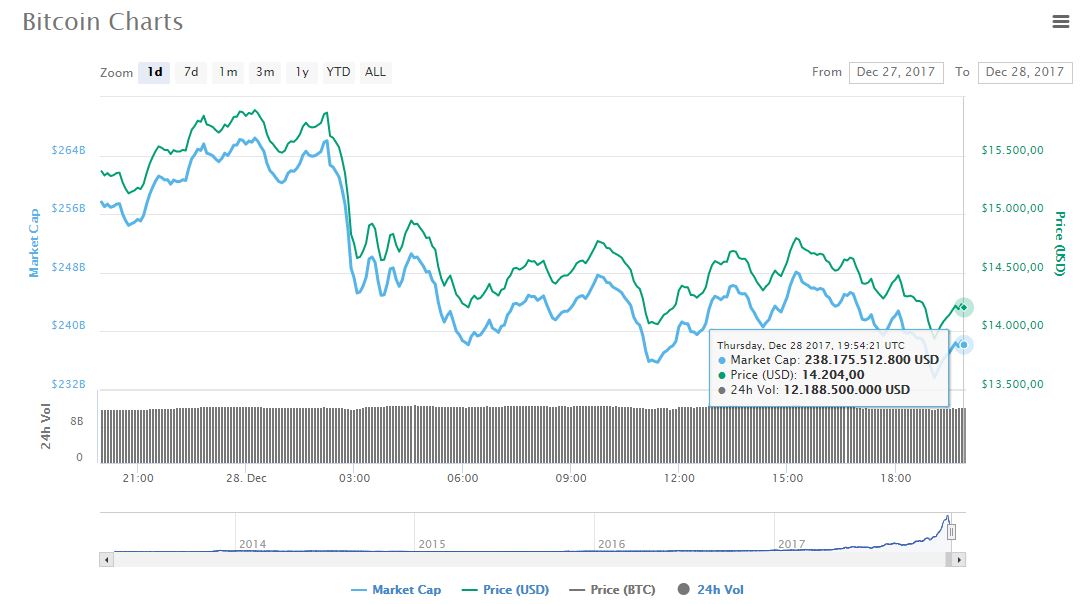Click the 2017 navigator year label
The height and width of the screenshot is (604, 1087).
[792, 544]
